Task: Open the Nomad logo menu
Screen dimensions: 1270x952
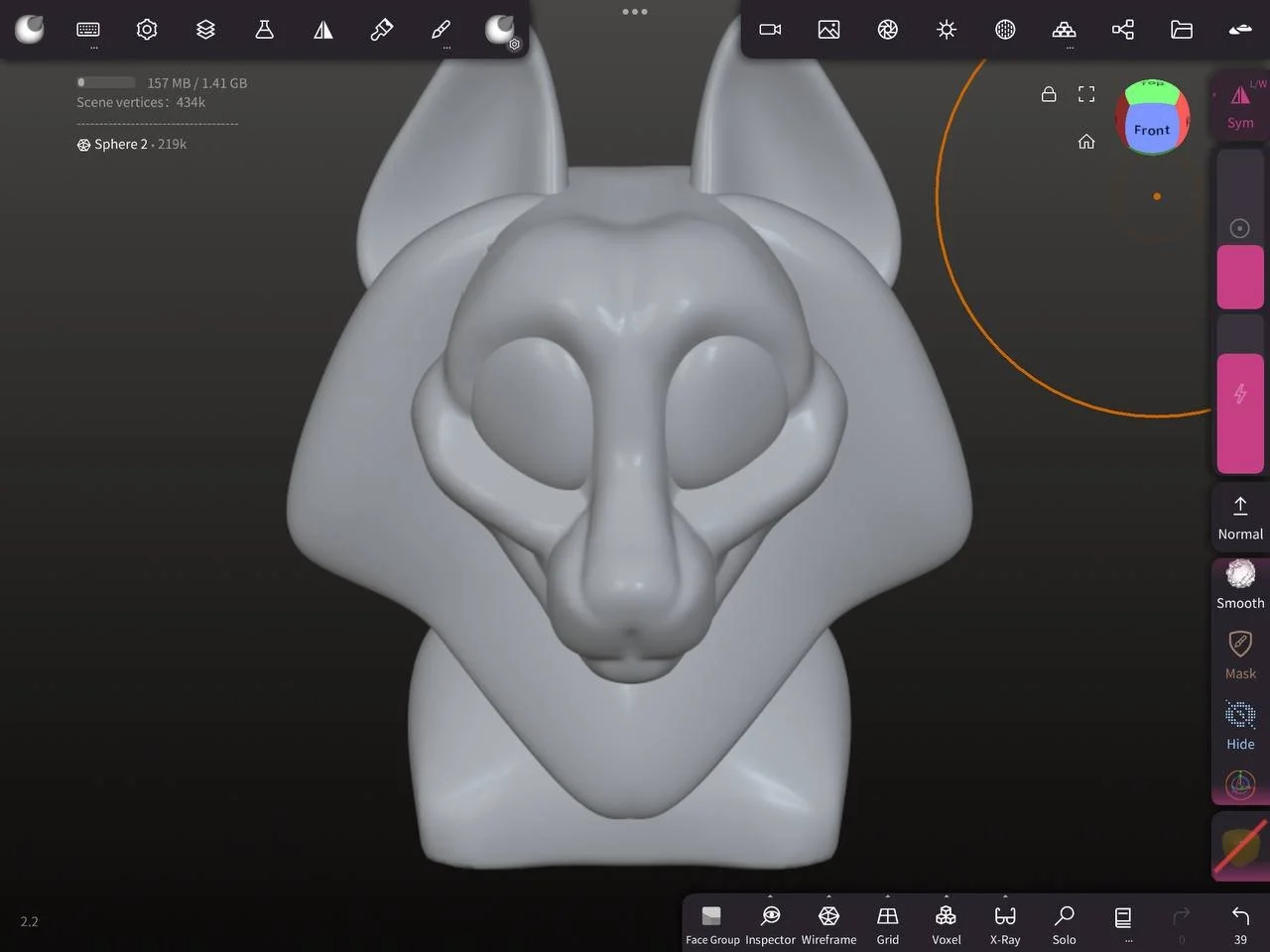Action: (30, 30)
